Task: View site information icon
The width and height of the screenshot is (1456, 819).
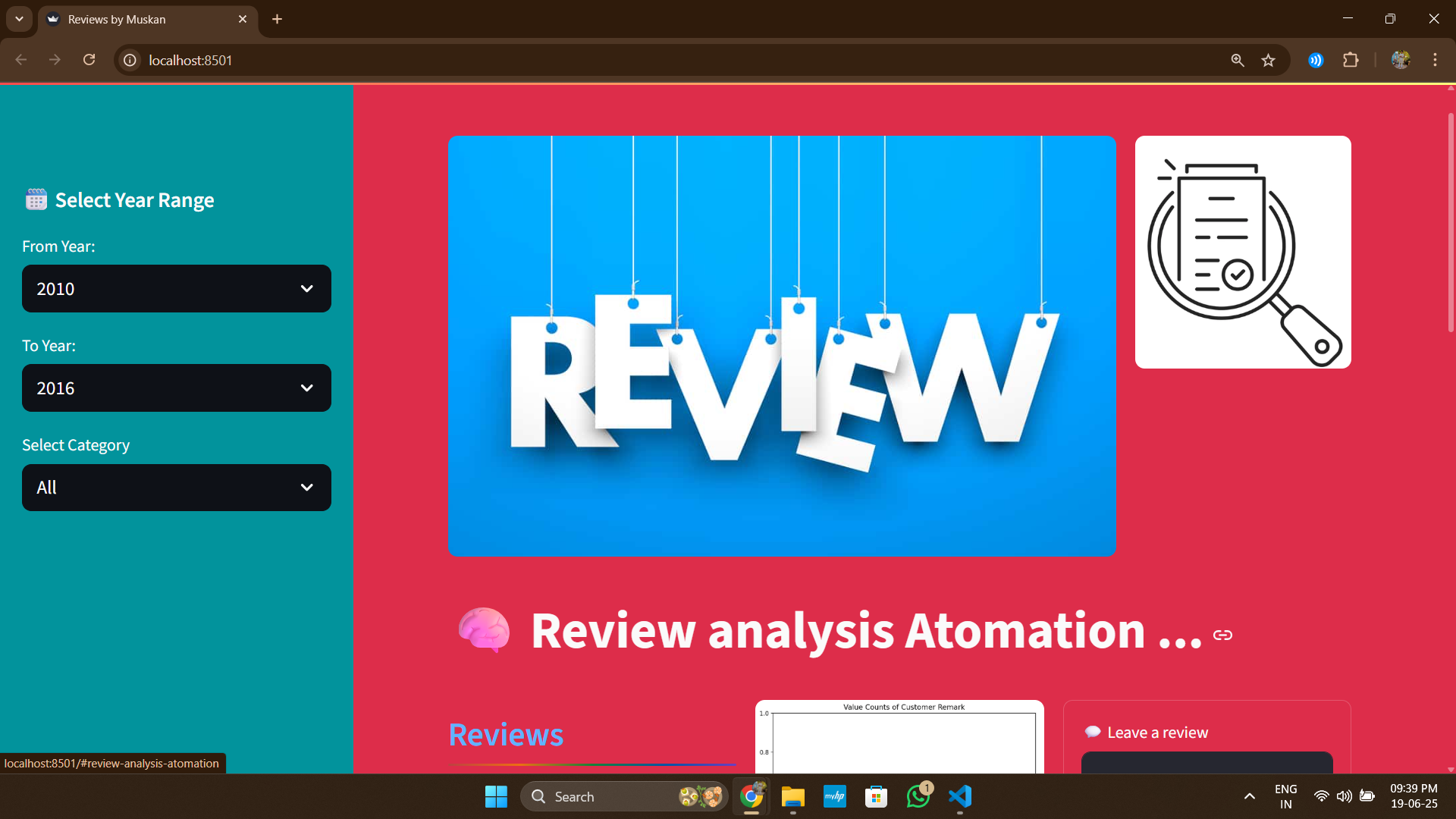Action: 130,60
